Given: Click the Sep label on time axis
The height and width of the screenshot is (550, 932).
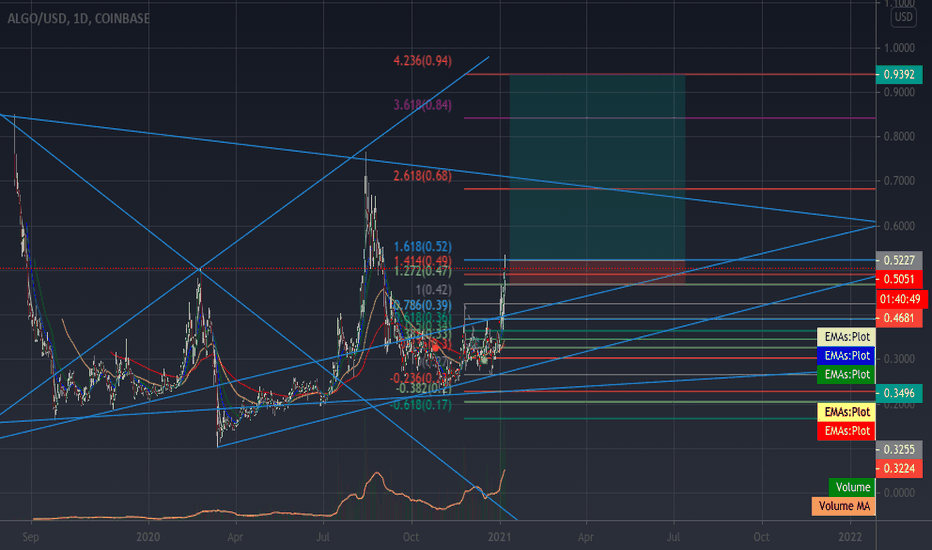Looking at the screenshot, I should coord(30,537).
